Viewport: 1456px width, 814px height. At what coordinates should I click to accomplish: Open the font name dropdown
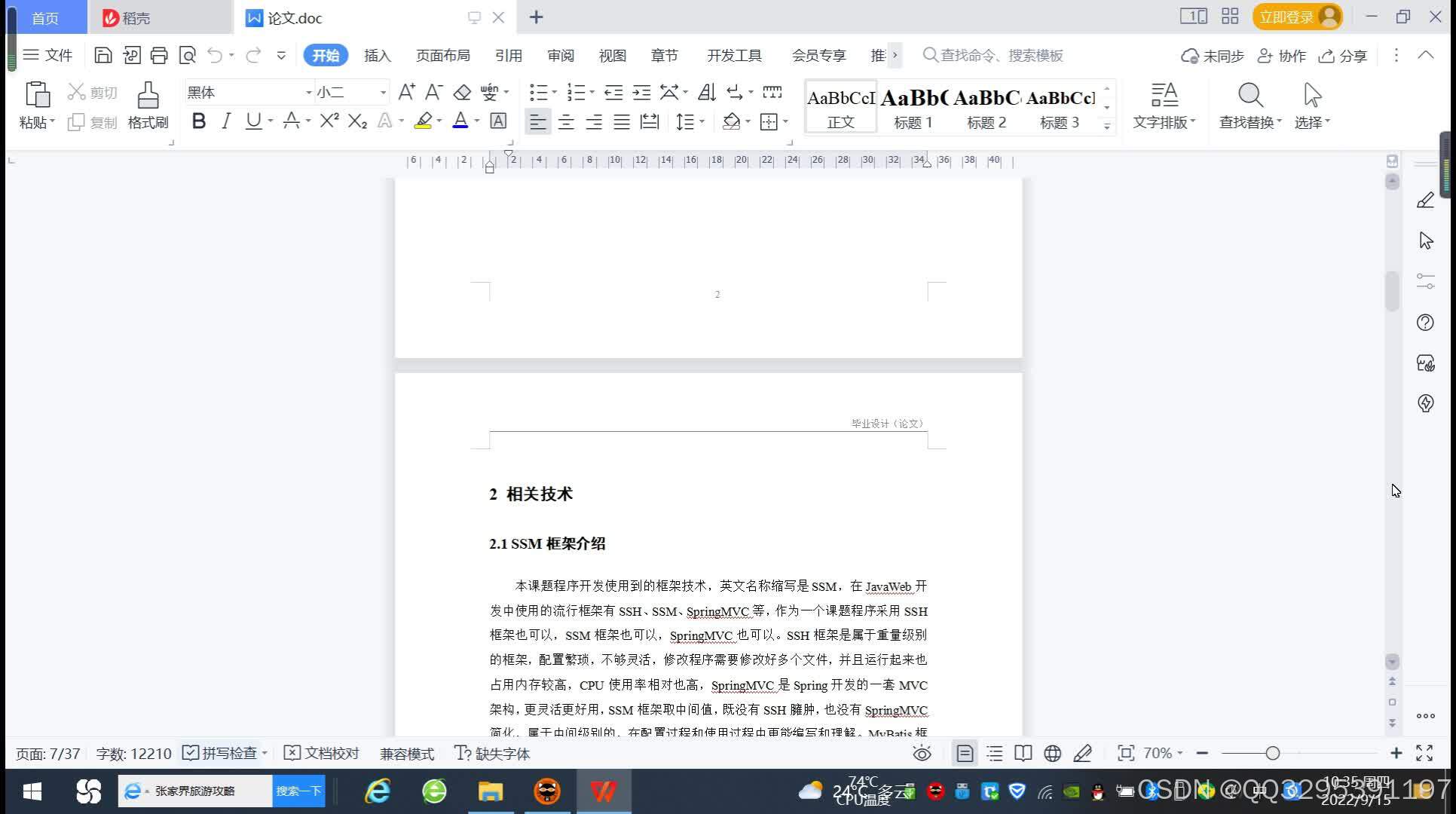[x=308, y=92]
